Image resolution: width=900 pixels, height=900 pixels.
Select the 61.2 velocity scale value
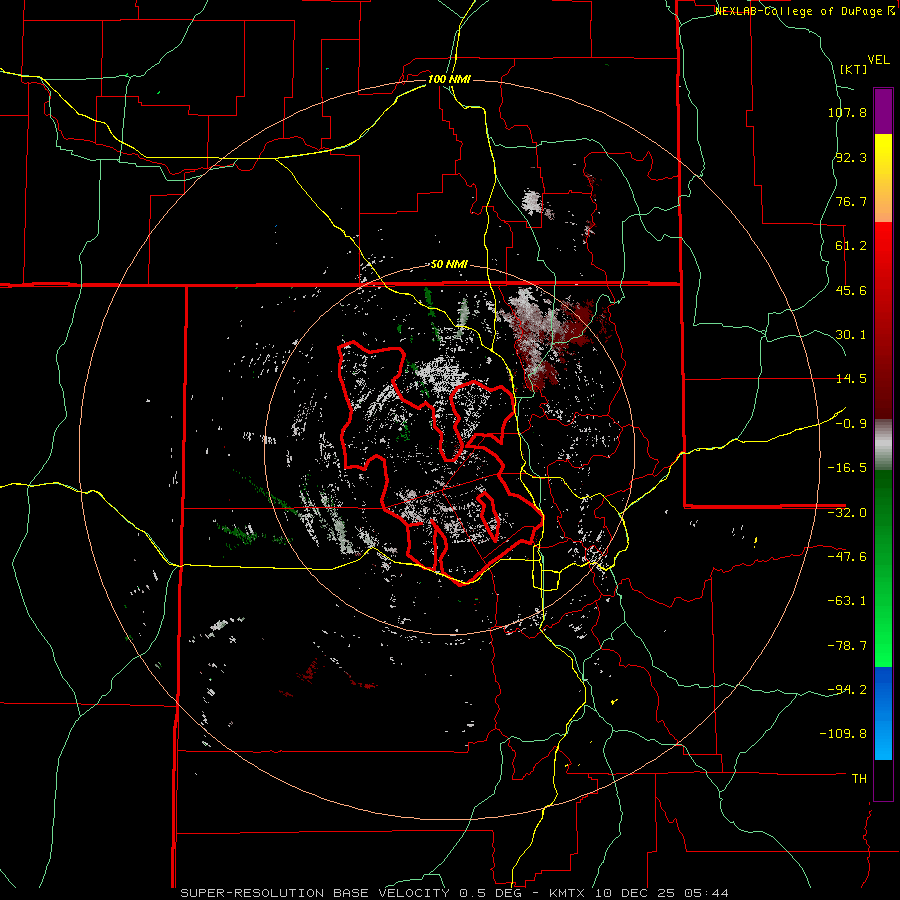click(x=851, y=246)
